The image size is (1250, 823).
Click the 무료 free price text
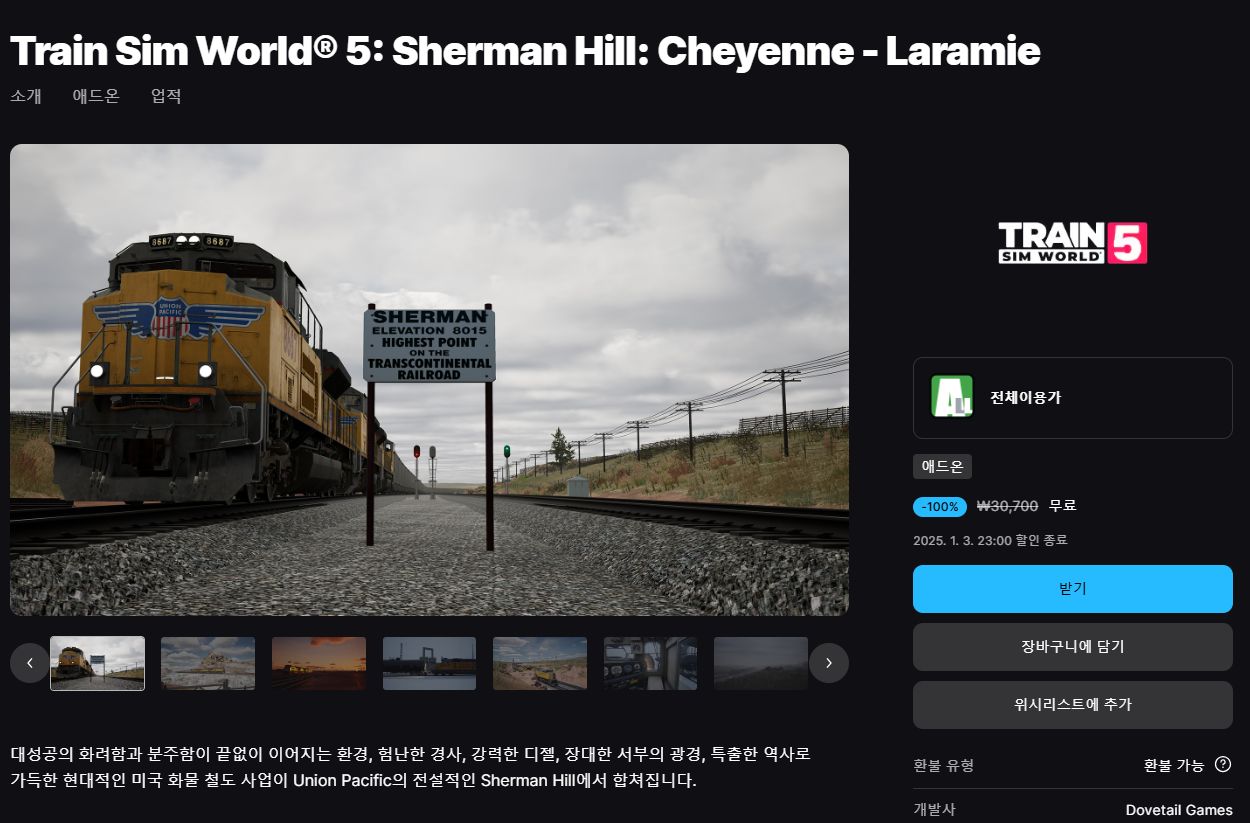pos(1062,507)
